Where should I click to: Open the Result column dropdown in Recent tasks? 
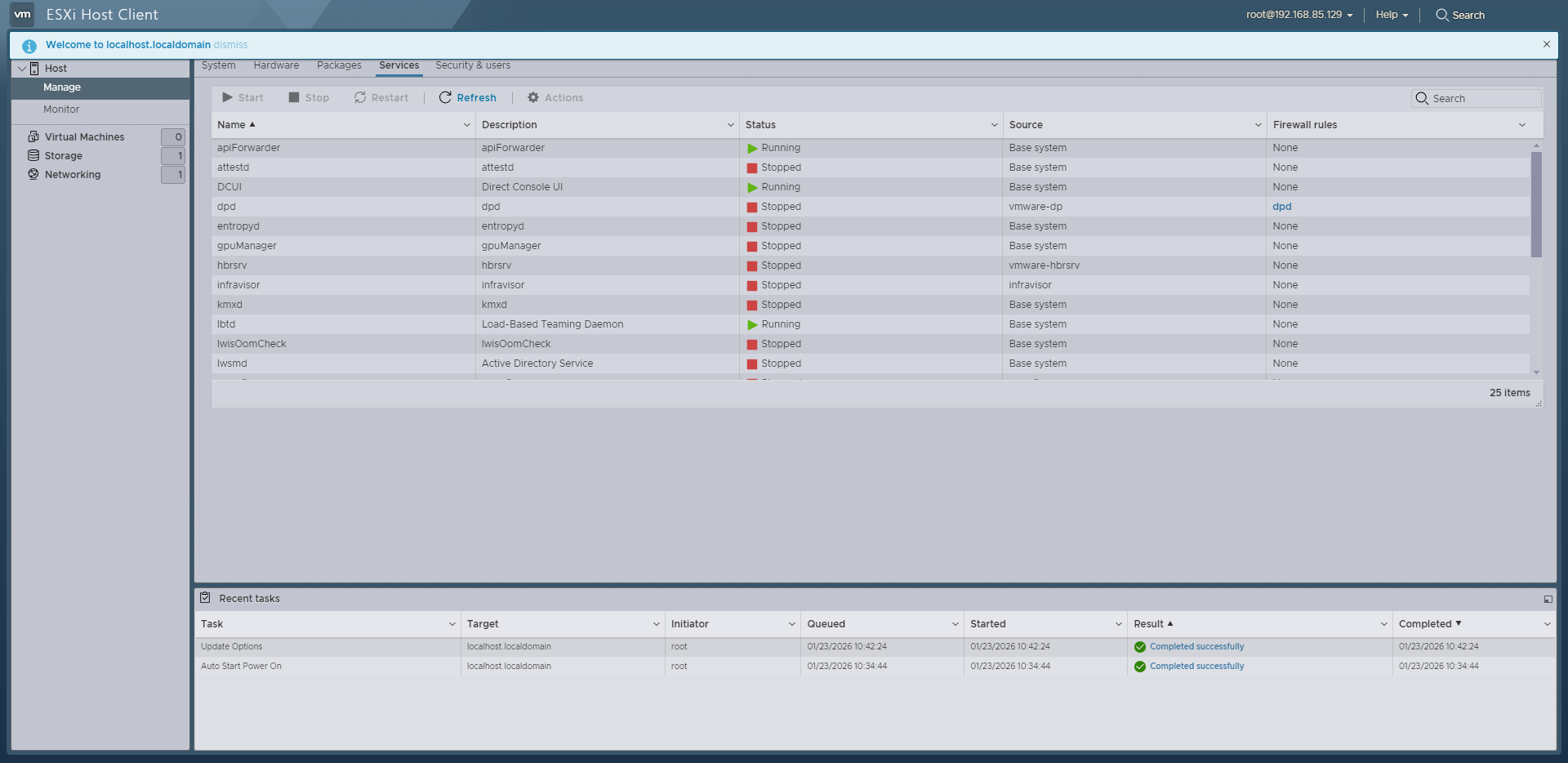[x=1382, y=623]
